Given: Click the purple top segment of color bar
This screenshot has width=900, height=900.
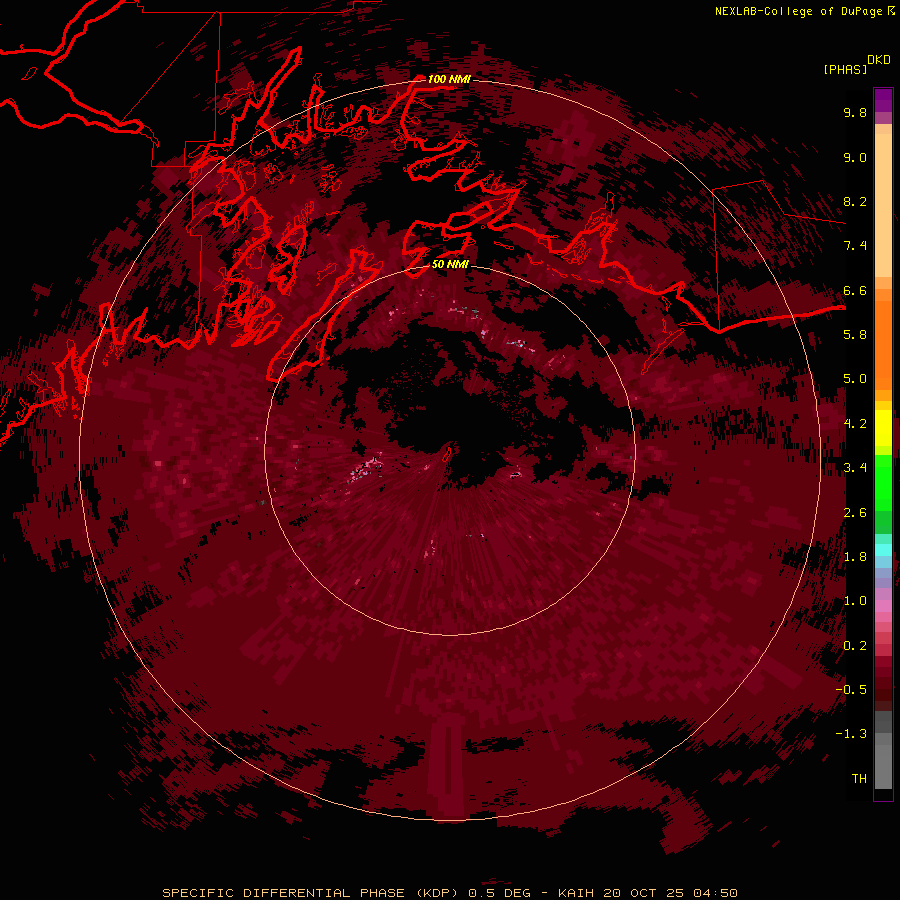Looking at the screenshot, I should point(883,100).
